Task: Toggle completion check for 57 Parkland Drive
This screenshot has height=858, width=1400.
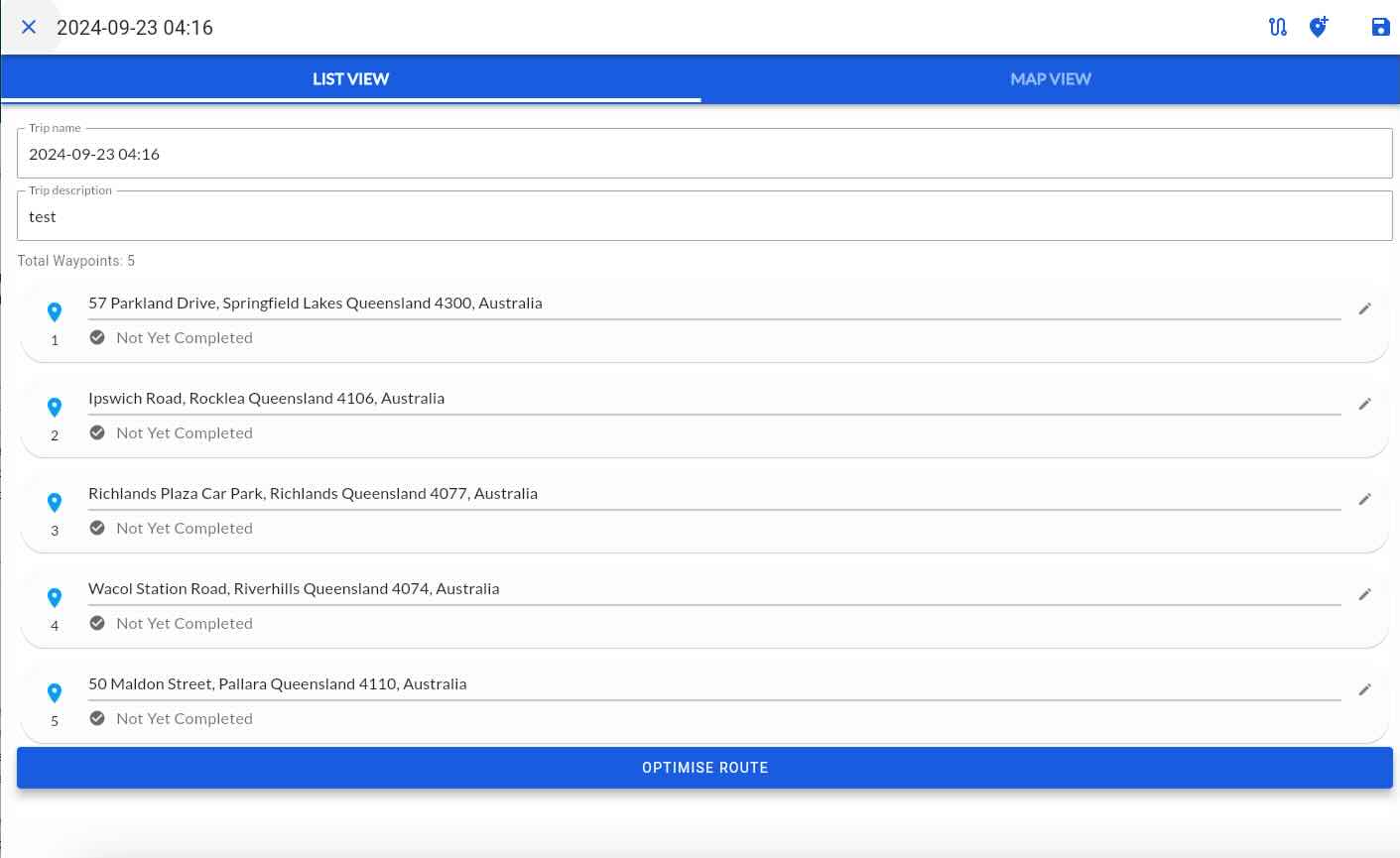Action: click(97, 337)
